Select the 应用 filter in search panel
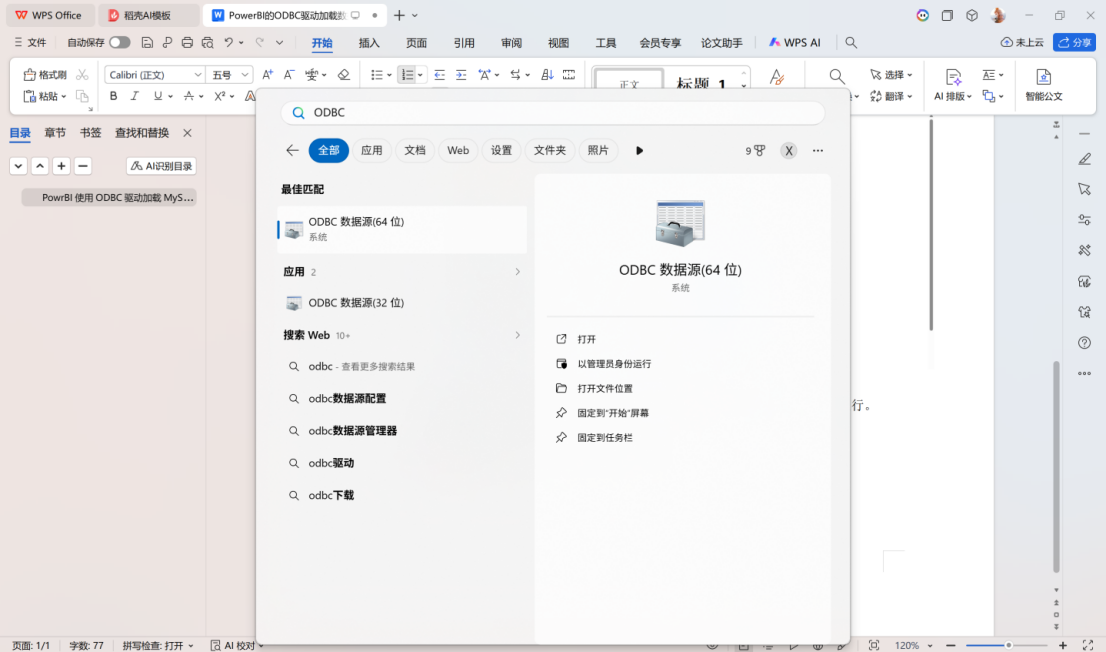 pyautogui.click(x=372, y=150)
